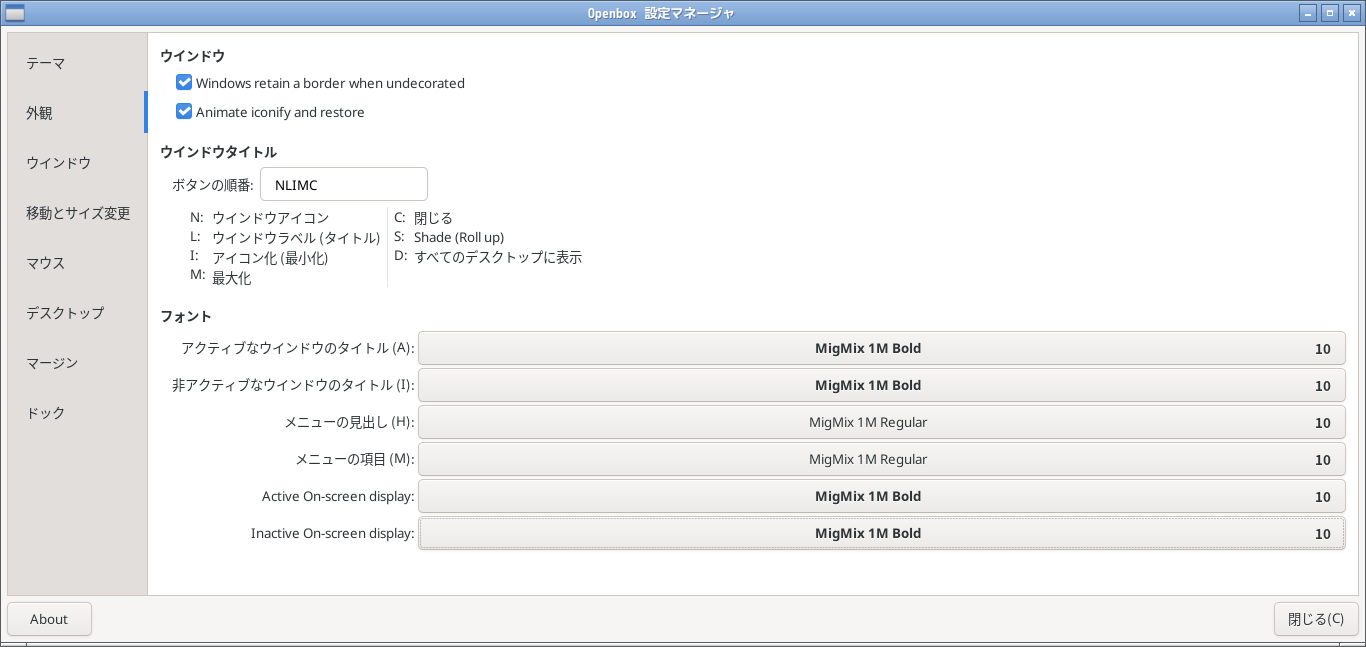Open font chooser for メニューの見出し
This screenshot has height=647, width=1366.
pyautogui.click(x=881, y=422)
